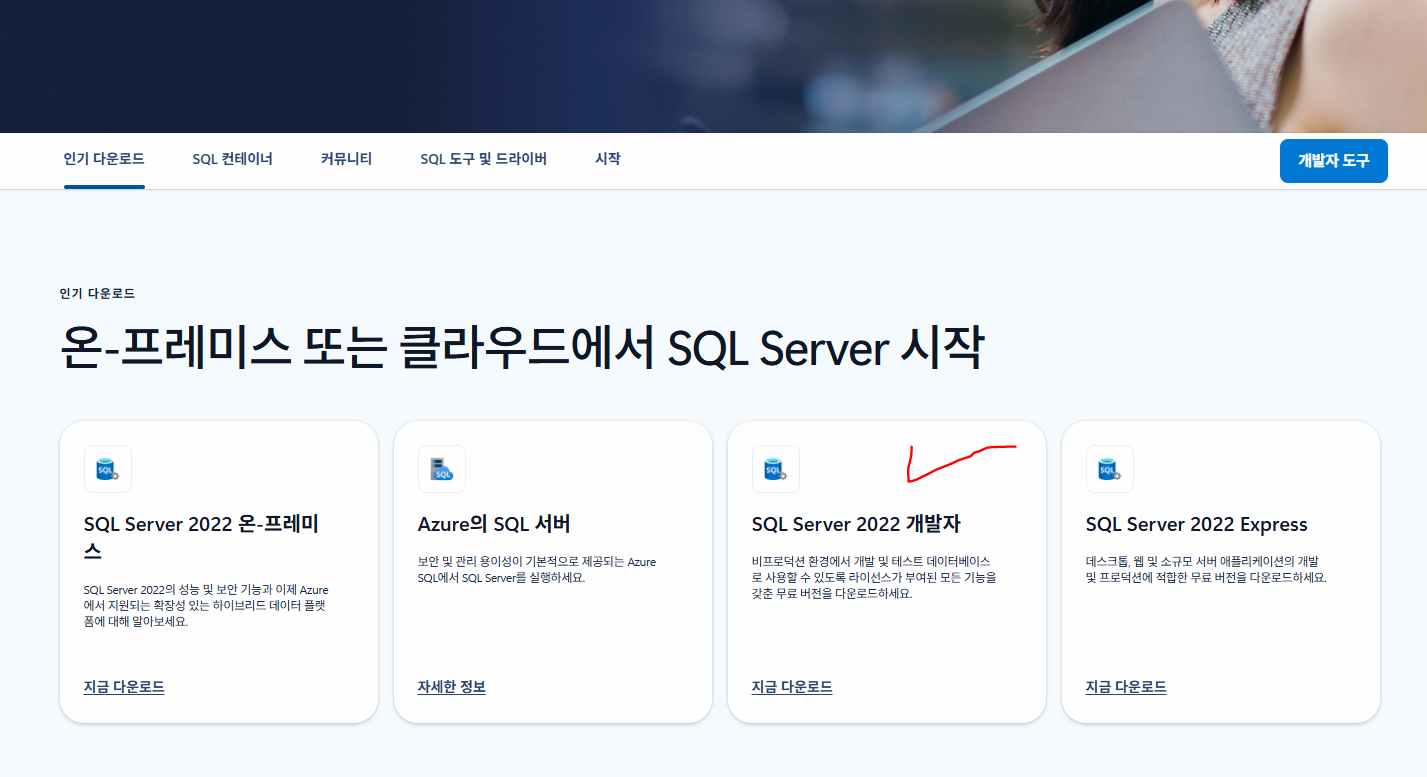Click the description starting 데스크톱, 웹 및 소규모
The width and height of the screenshot is (1427, 777).
click(1209, 570)
